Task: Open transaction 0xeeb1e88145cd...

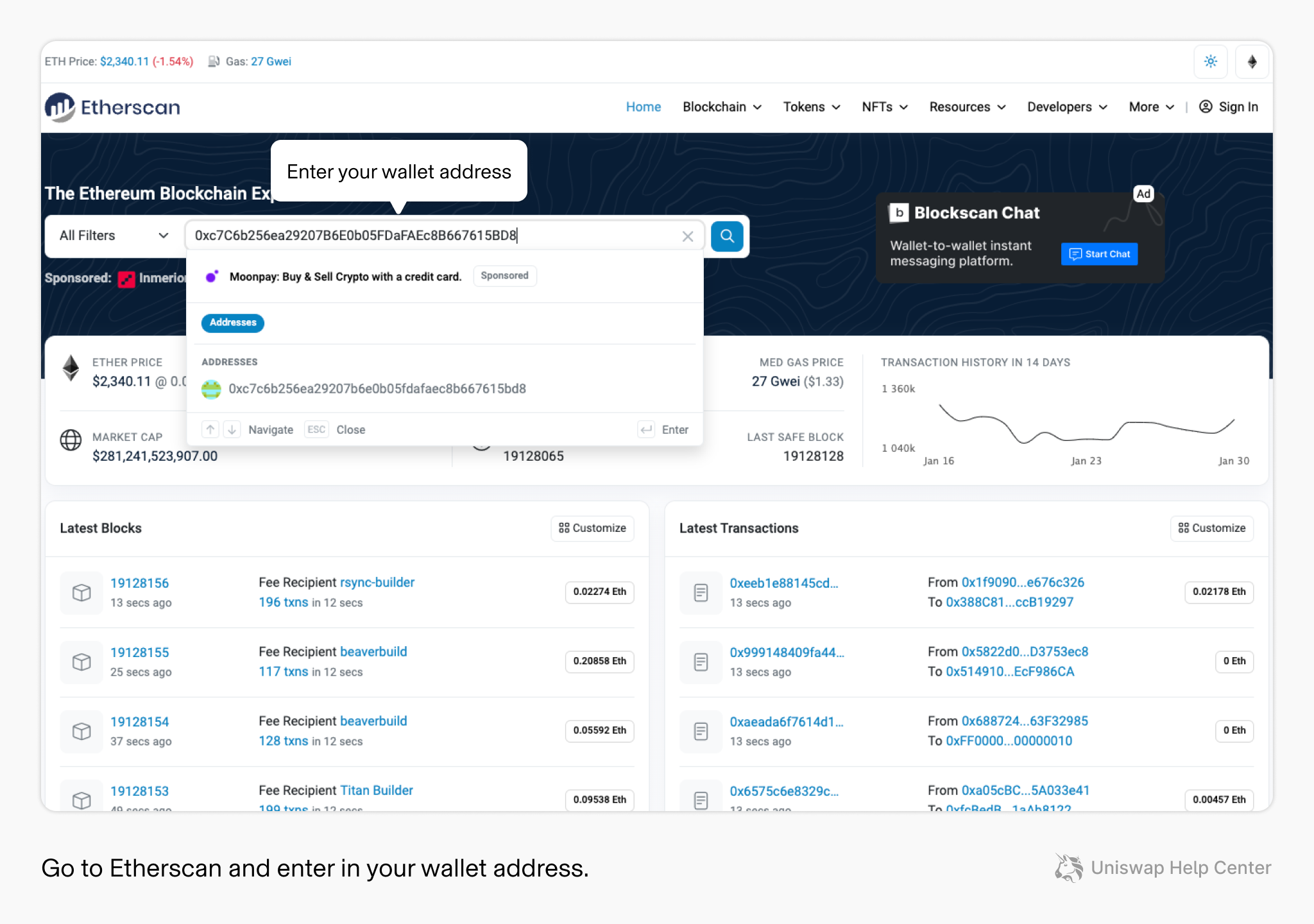Action: pyautogui.click(x=784, y=583)
